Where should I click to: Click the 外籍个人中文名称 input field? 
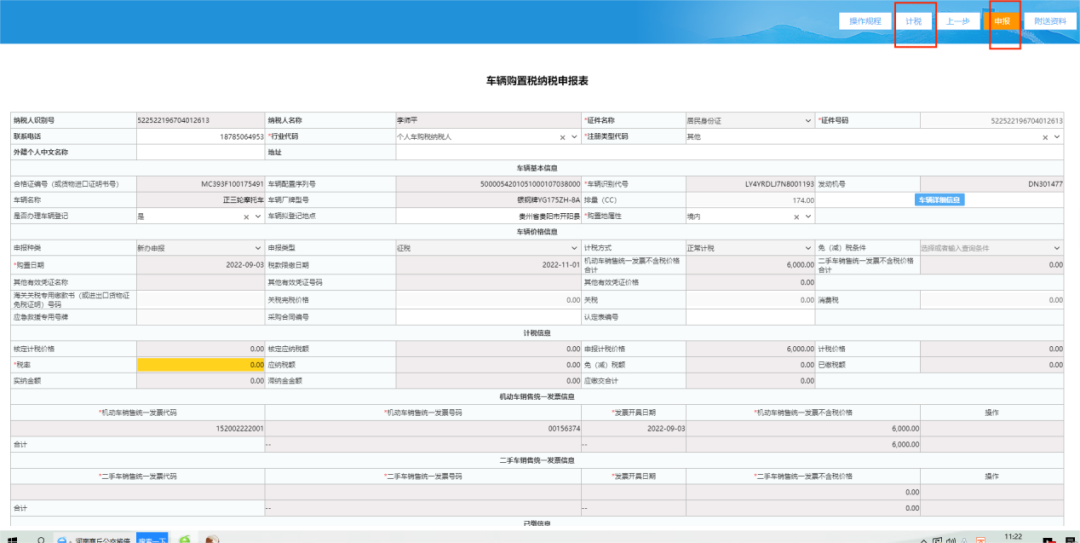pyautogui.click(x=200, y=152)
